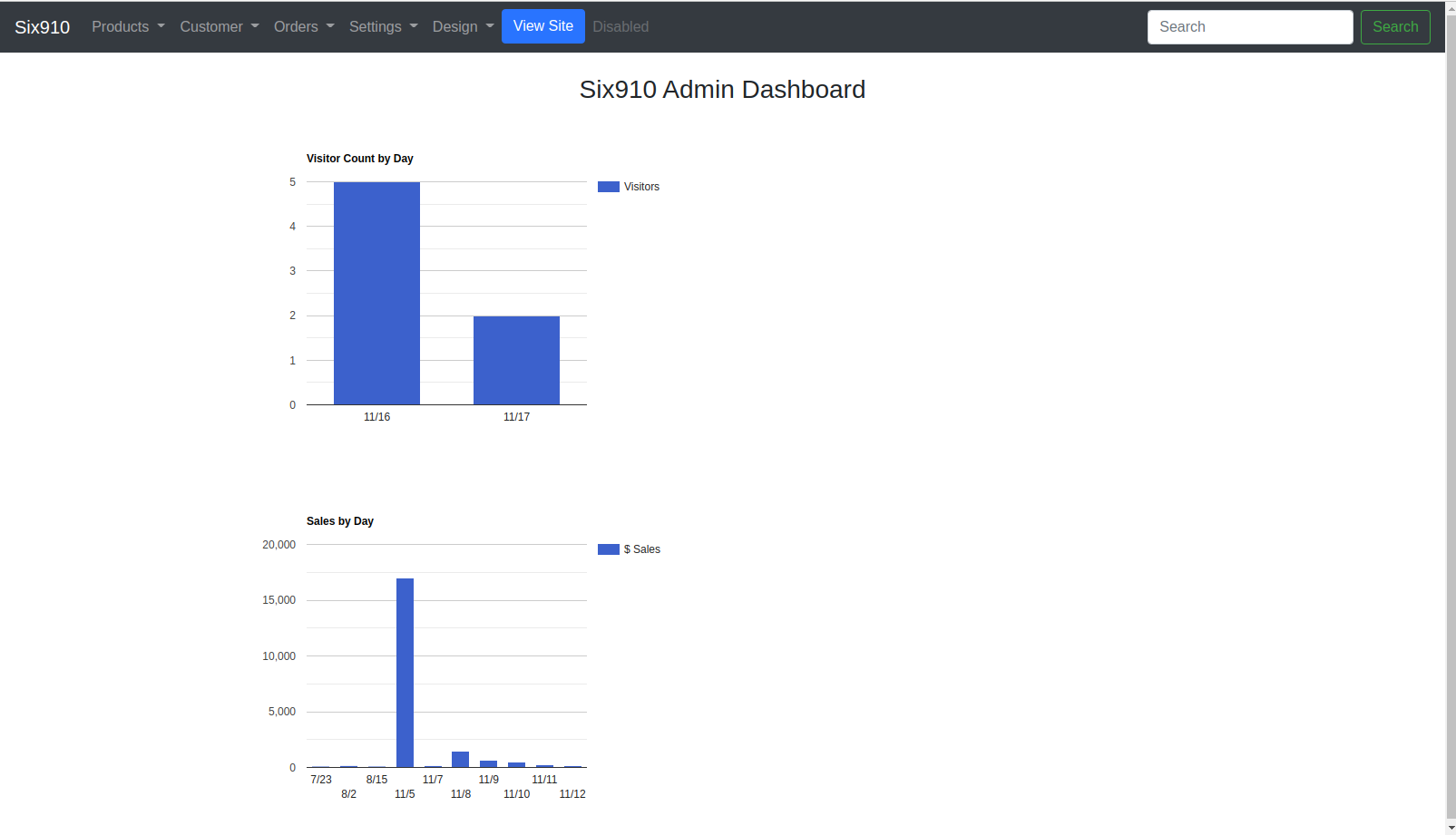
Task: Click the 11/5 axis label
Action: click(405, 794)
